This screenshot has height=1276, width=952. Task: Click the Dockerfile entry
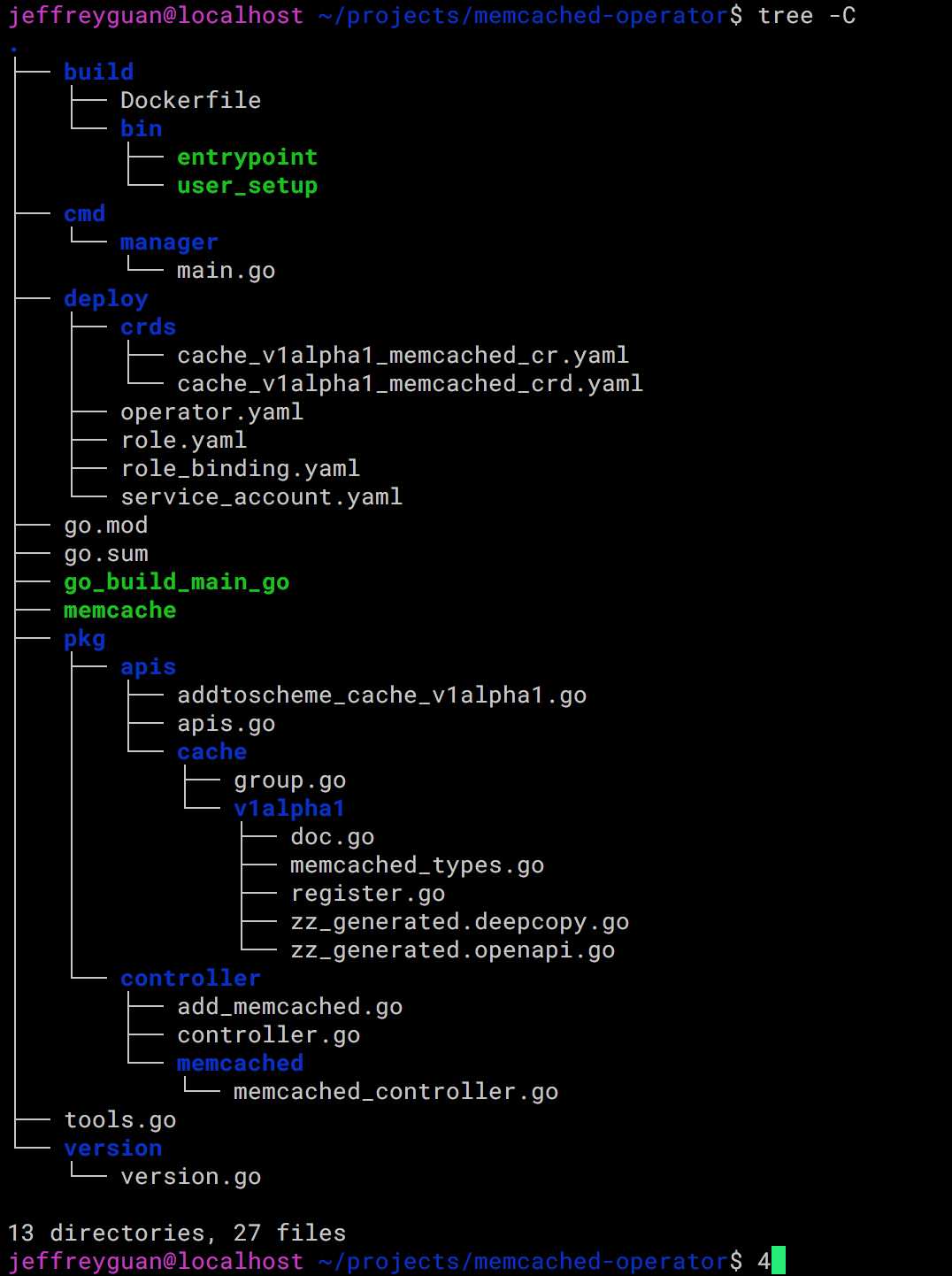tap(190, 100)
